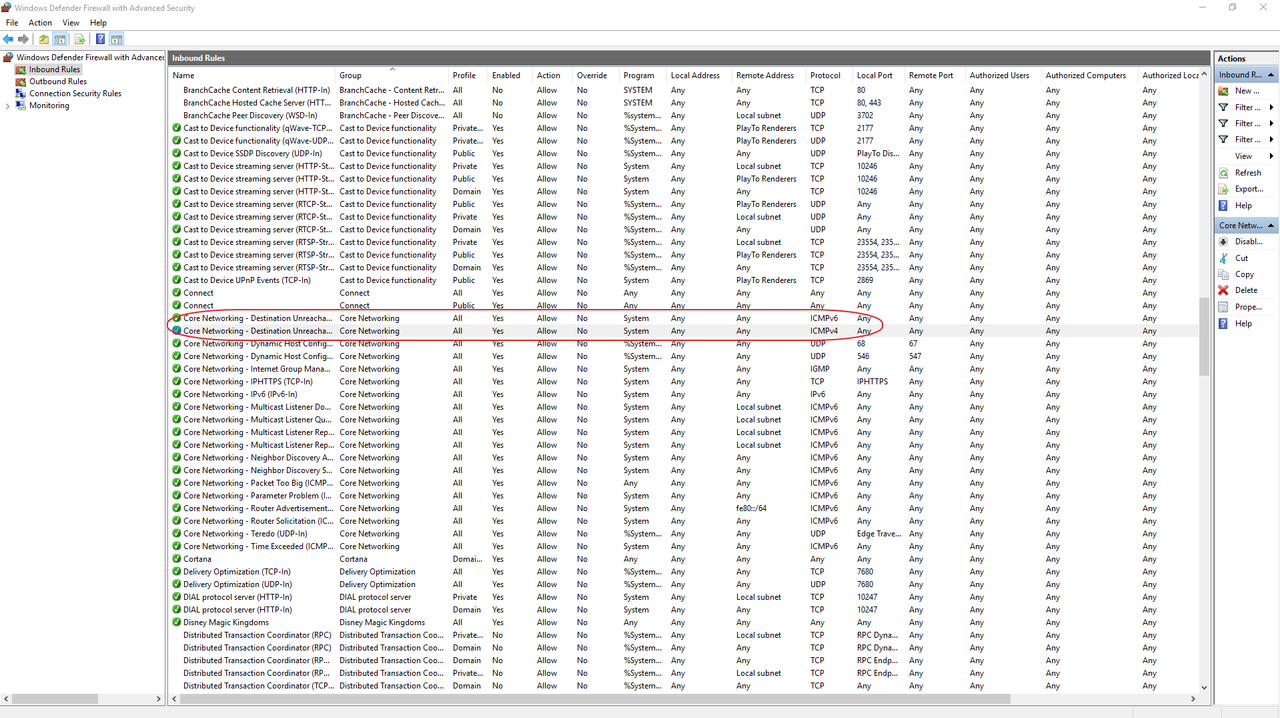Screen dimensions: 1280x718
Task: Click the Export List toolbar icon
Action: pyautogui.click(x=80, y=39)
